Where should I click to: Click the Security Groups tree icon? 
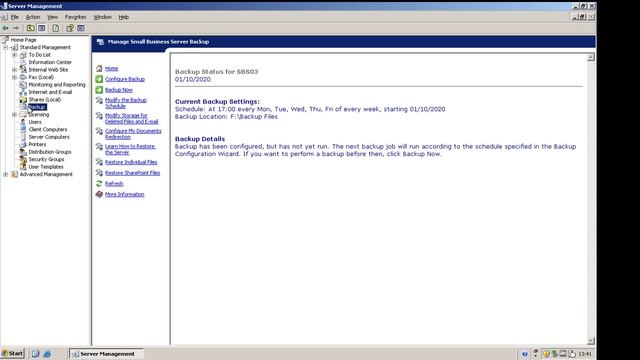(x=23, y=159)
